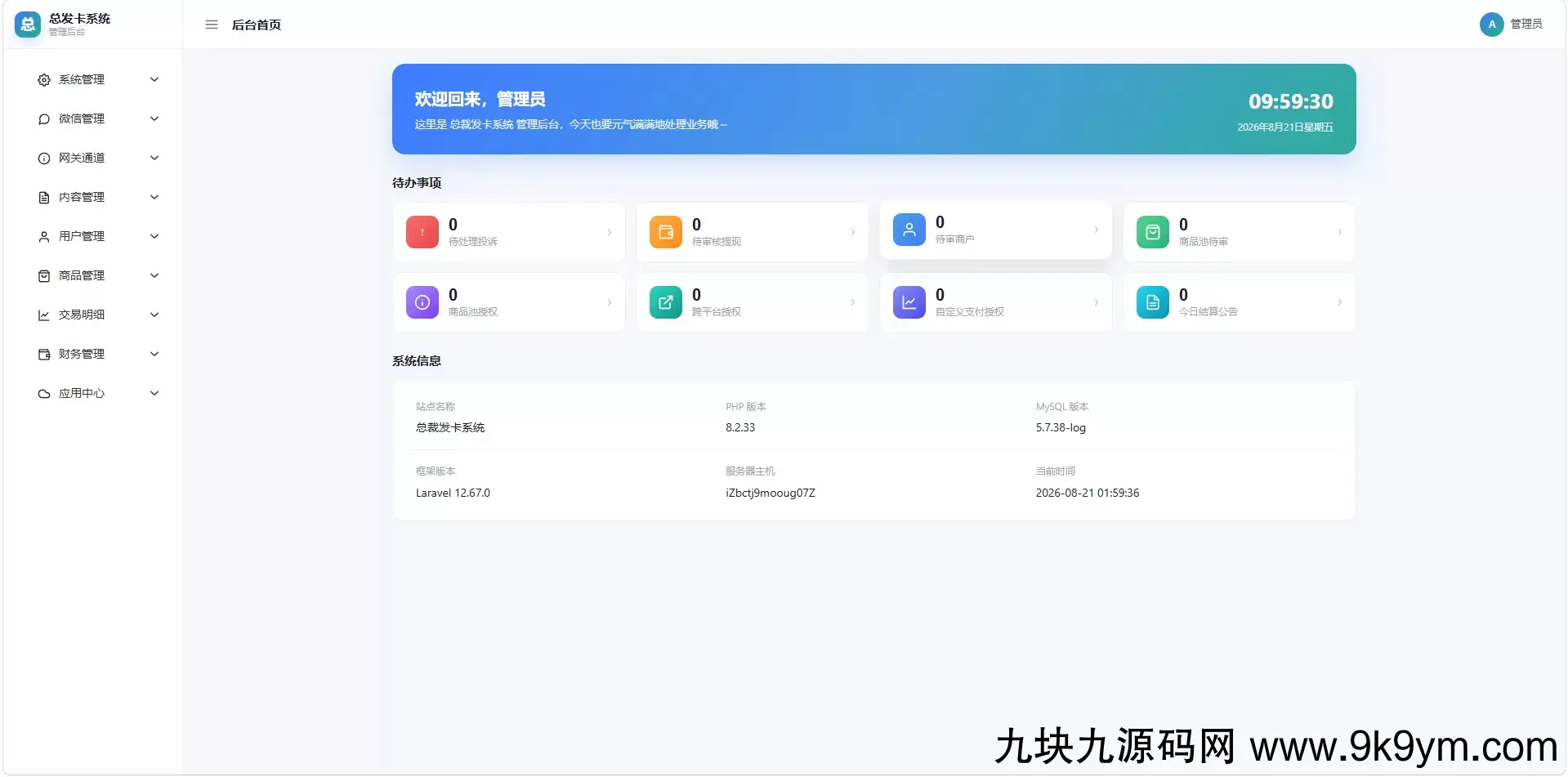This screenshot has width=1568, height=777.
Task: Click the info circle icon for 网关通道
Action: click(x=44, y=159)
